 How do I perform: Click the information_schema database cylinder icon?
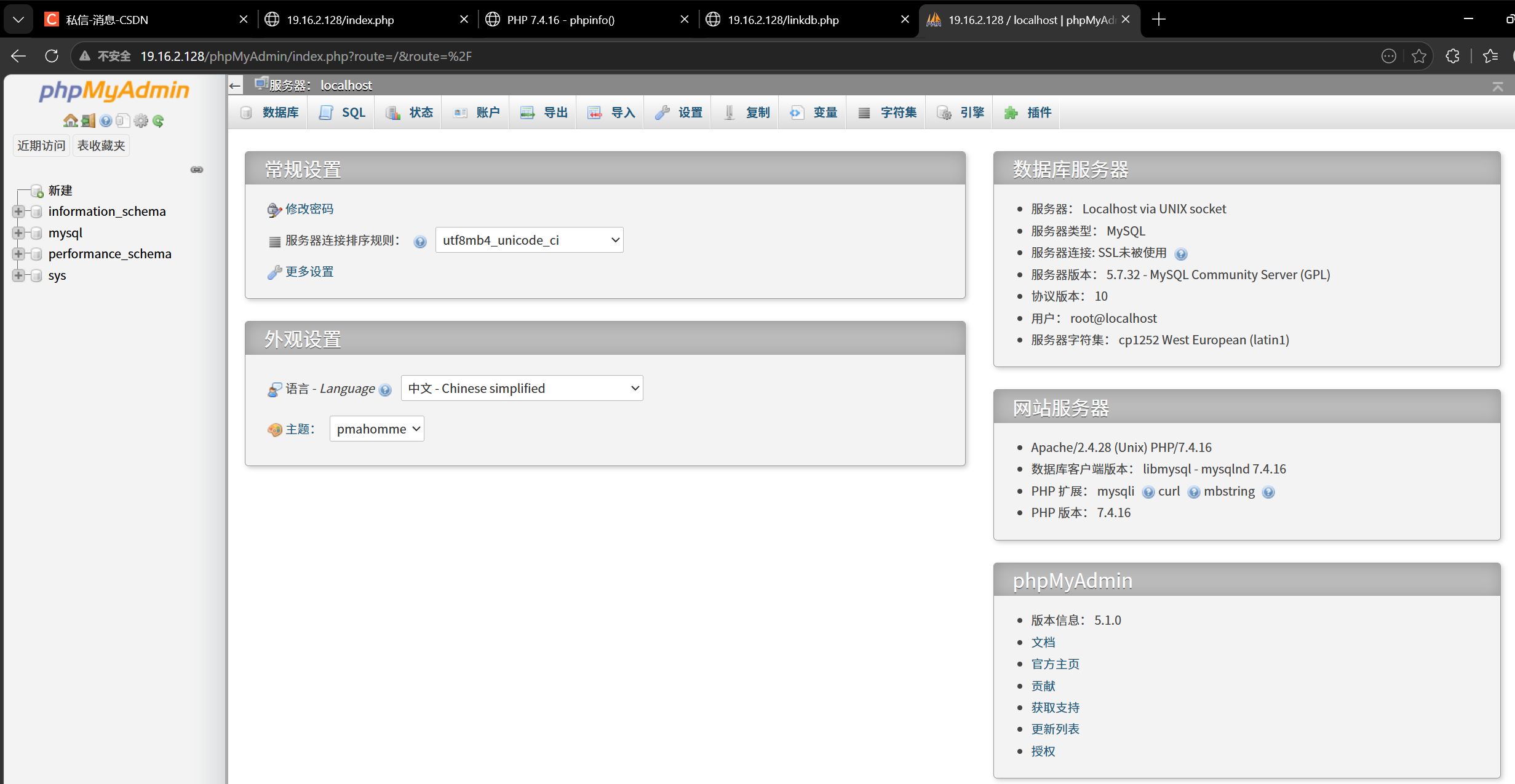point(37,212)
